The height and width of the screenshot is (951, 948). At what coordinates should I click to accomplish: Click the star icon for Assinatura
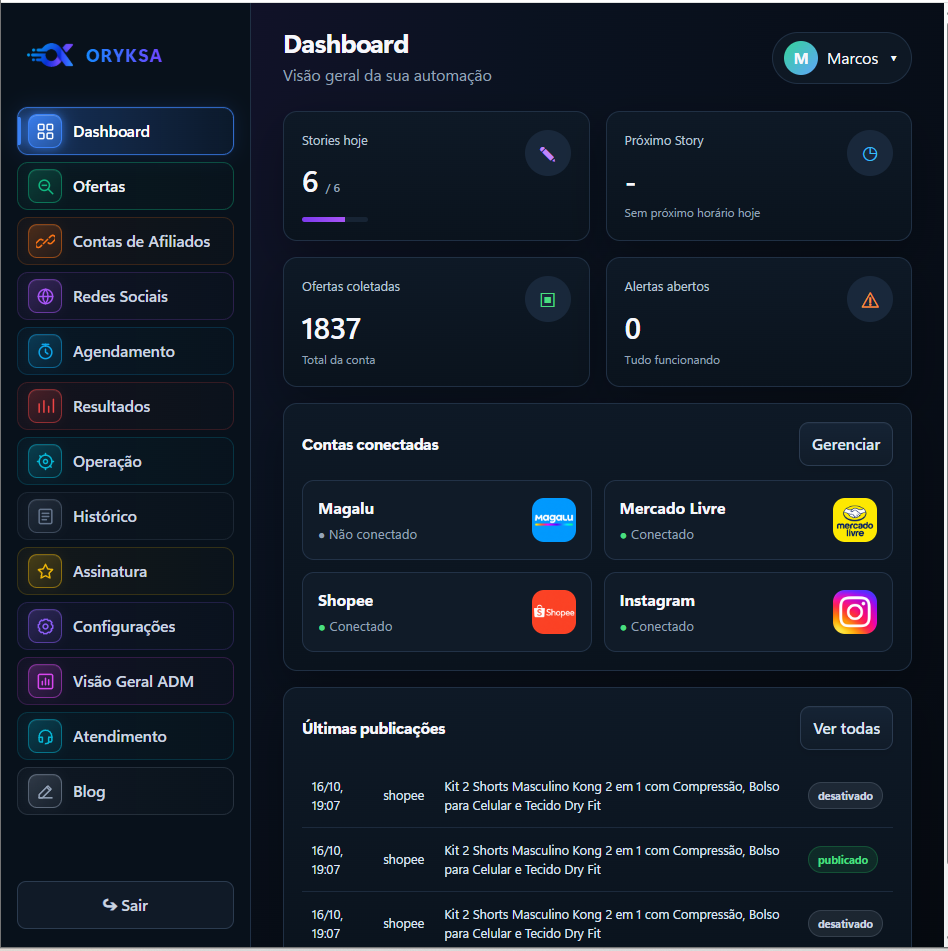click(x=45, y=571)
